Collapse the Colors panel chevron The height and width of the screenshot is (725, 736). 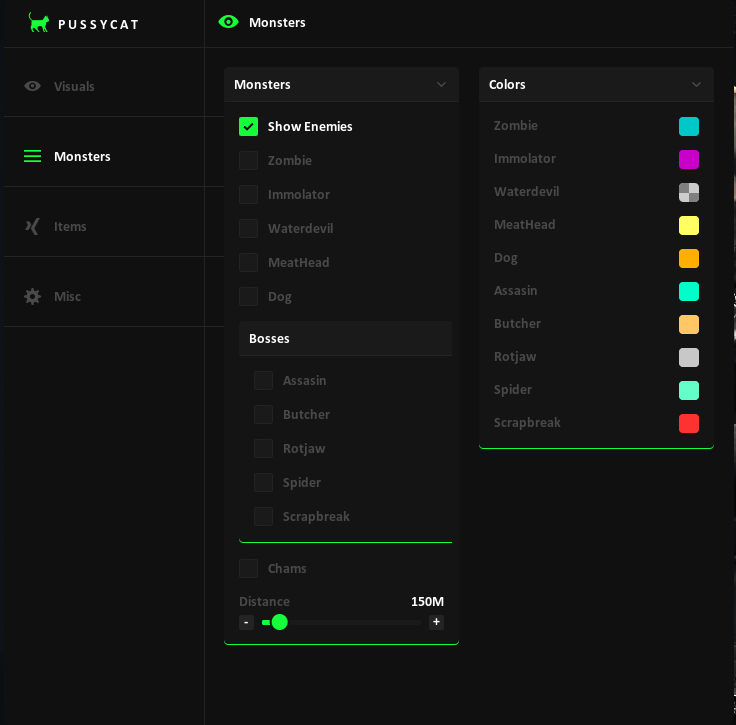696,85
